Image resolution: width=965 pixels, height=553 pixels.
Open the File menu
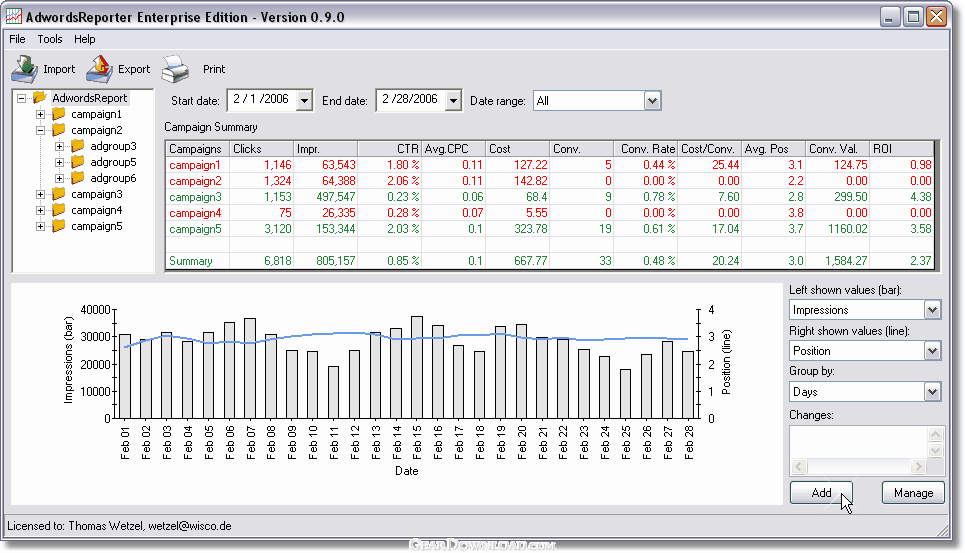click(17, 39)
